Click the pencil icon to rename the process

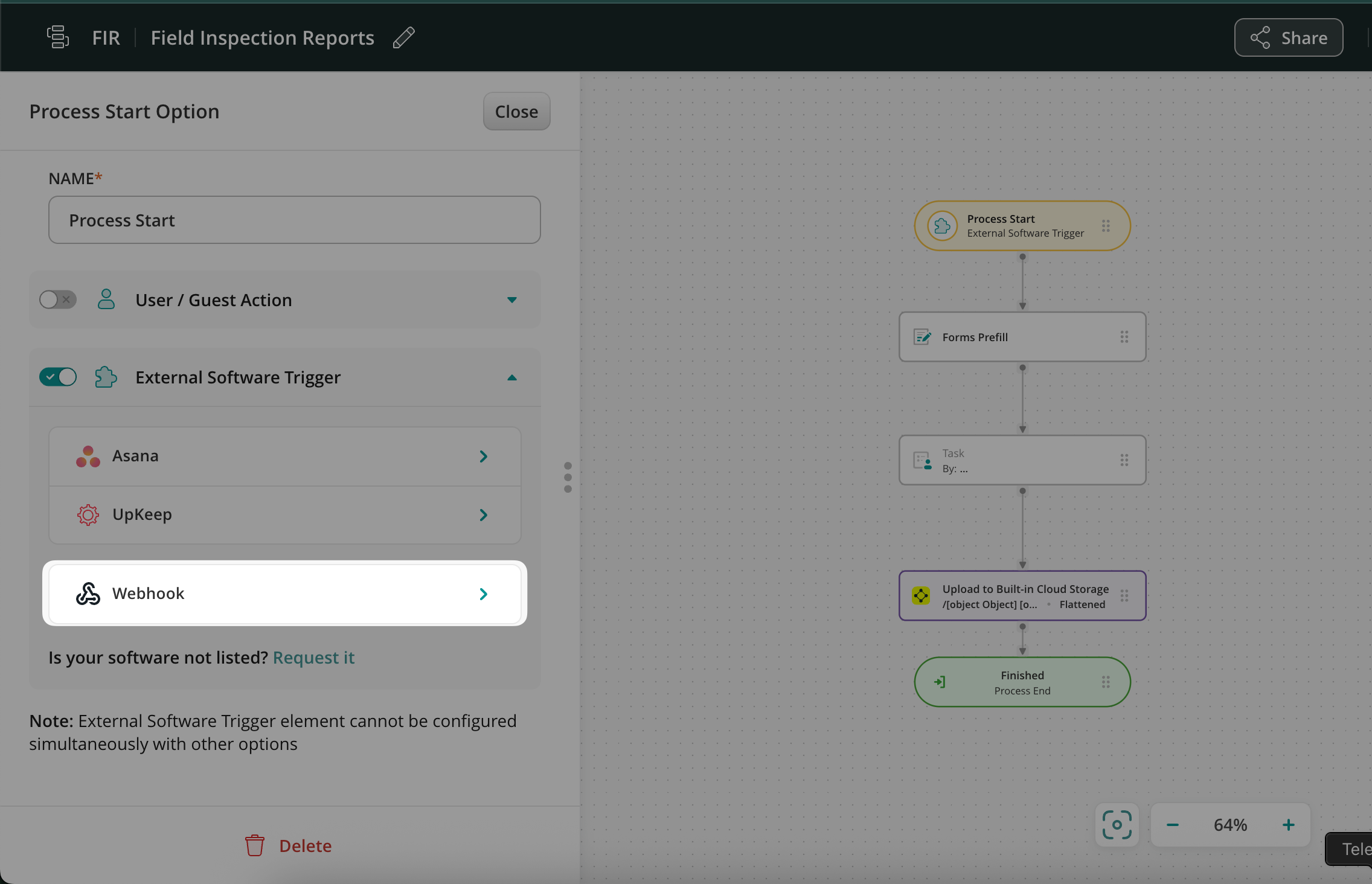coord(403,37)
